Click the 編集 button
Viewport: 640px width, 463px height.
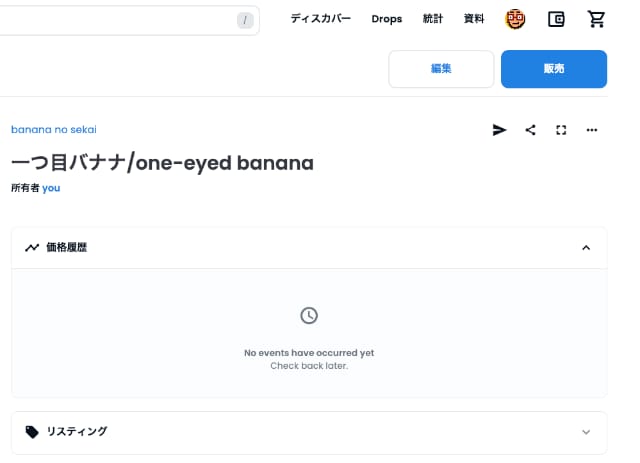(441, 69)
